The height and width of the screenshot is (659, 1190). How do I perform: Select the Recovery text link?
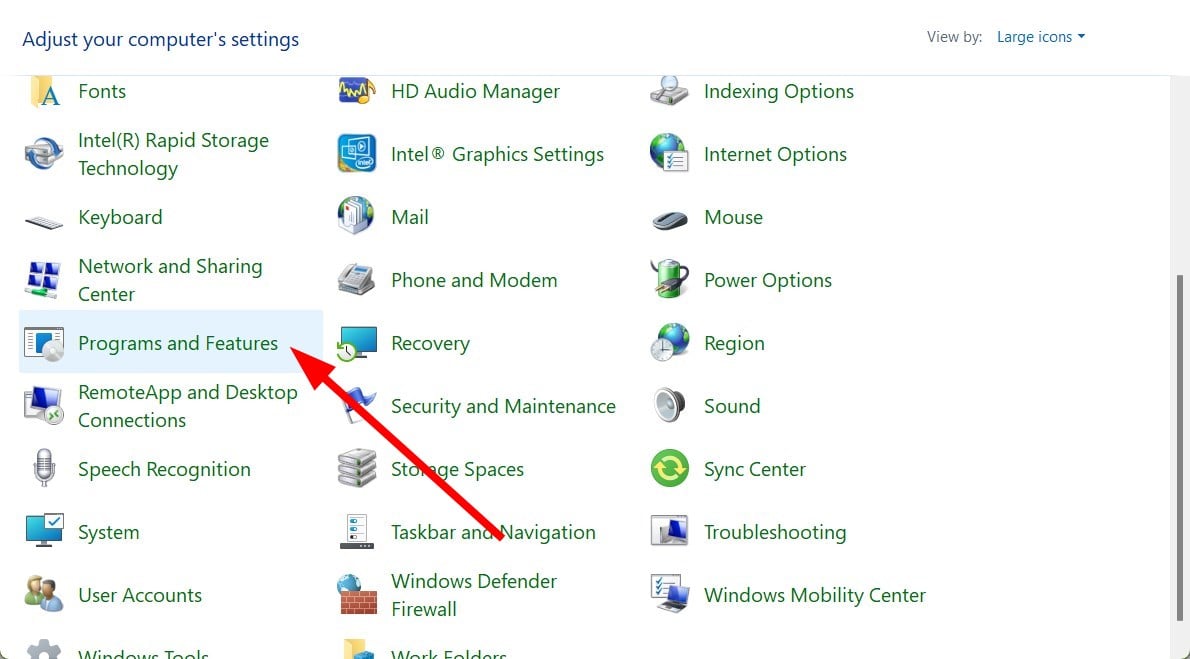(x=430, y=344)
